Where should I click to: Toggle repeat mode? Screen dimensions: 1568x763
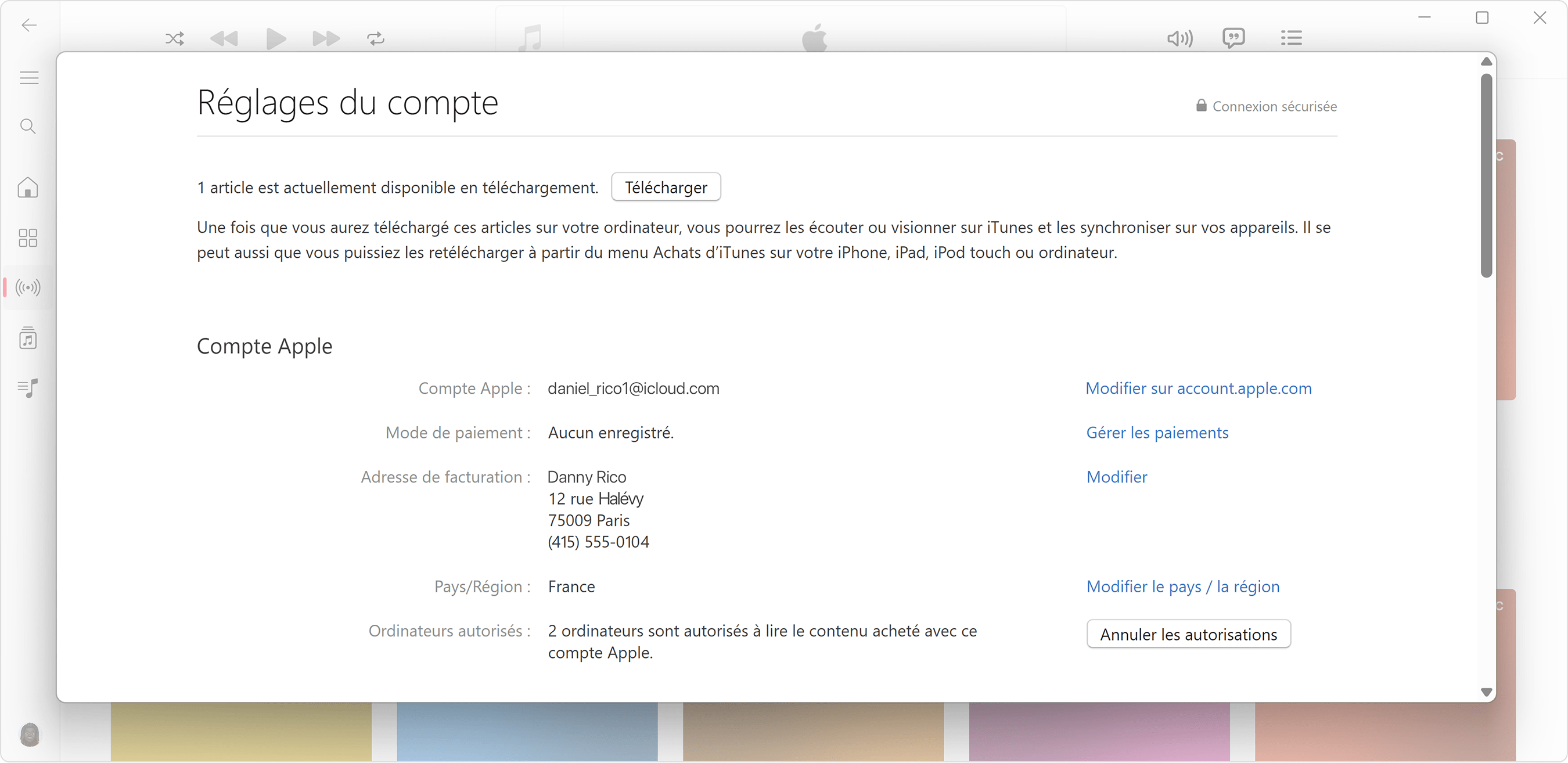pos(376,39)
